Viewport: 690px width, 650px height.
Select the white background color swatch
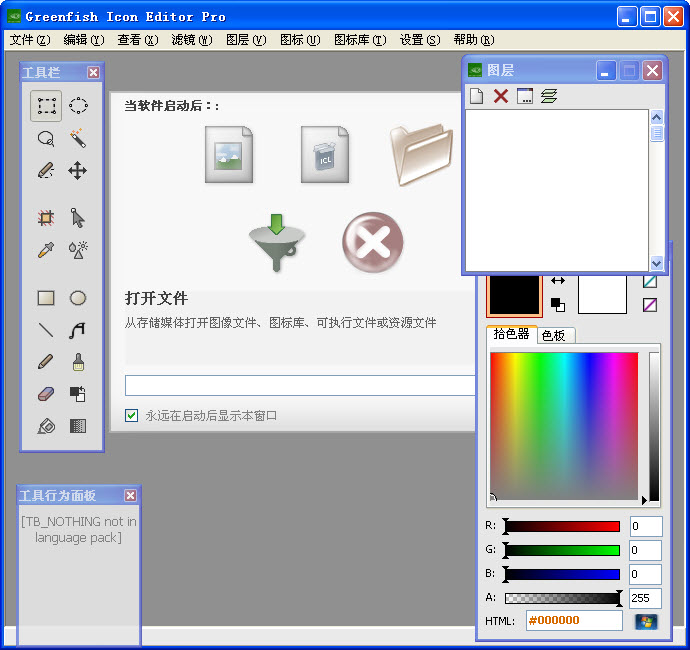(x=602, y=294)
